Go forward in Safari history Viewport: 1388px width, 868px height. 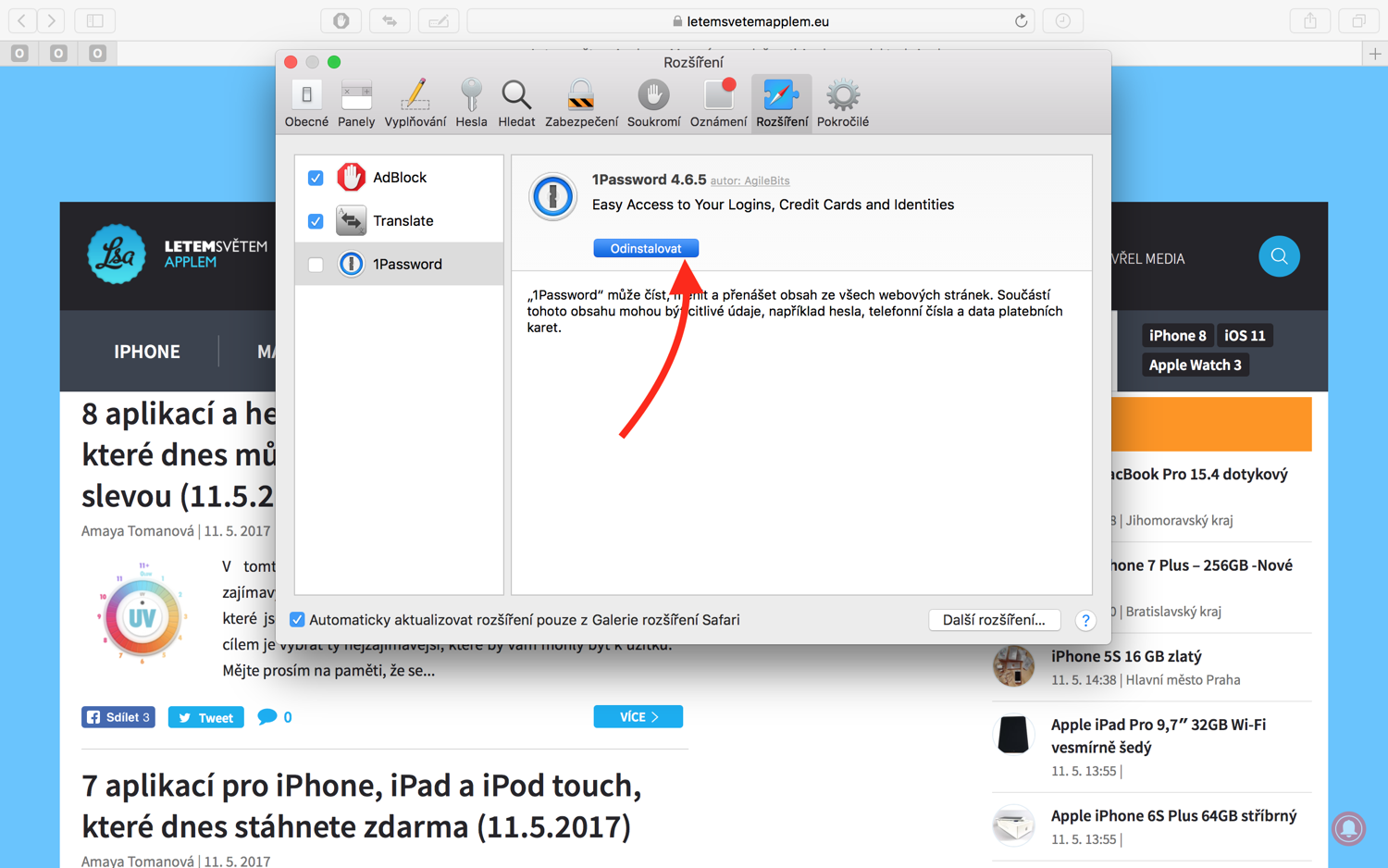[x=52, y=20]
